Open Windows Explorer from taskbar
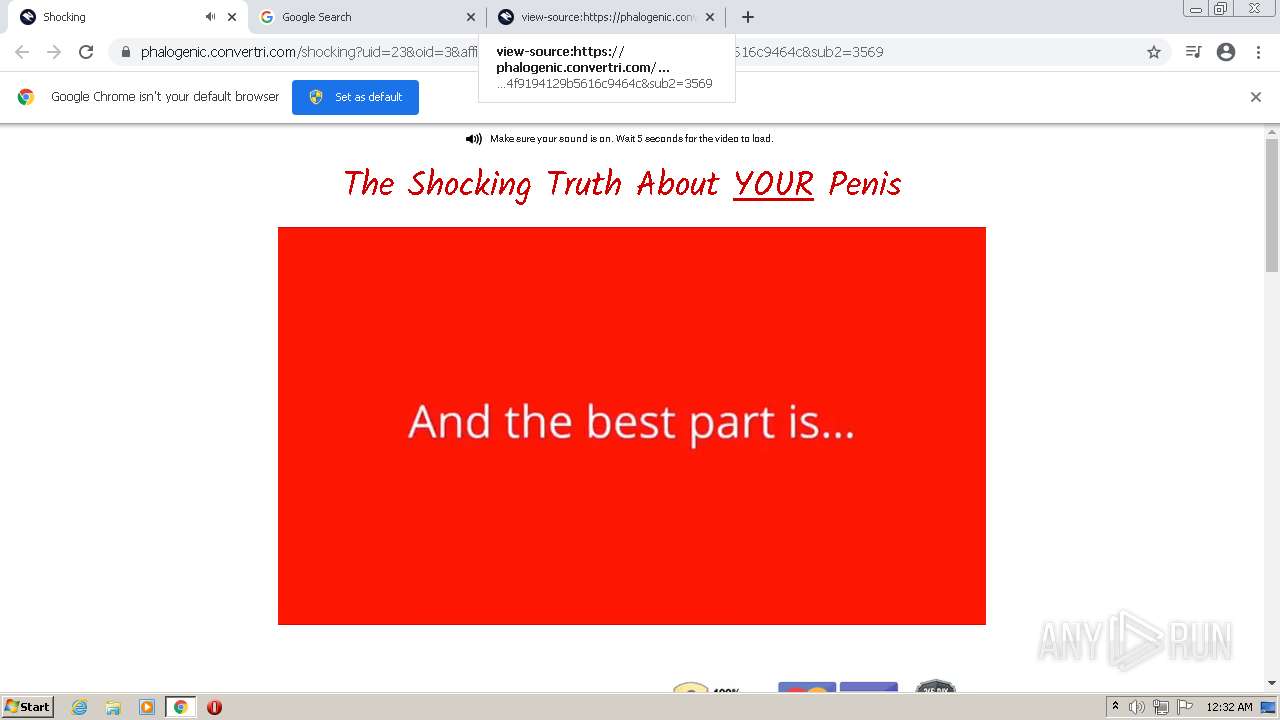Viewport: 1280px width, 720px height. coord(113,707)
